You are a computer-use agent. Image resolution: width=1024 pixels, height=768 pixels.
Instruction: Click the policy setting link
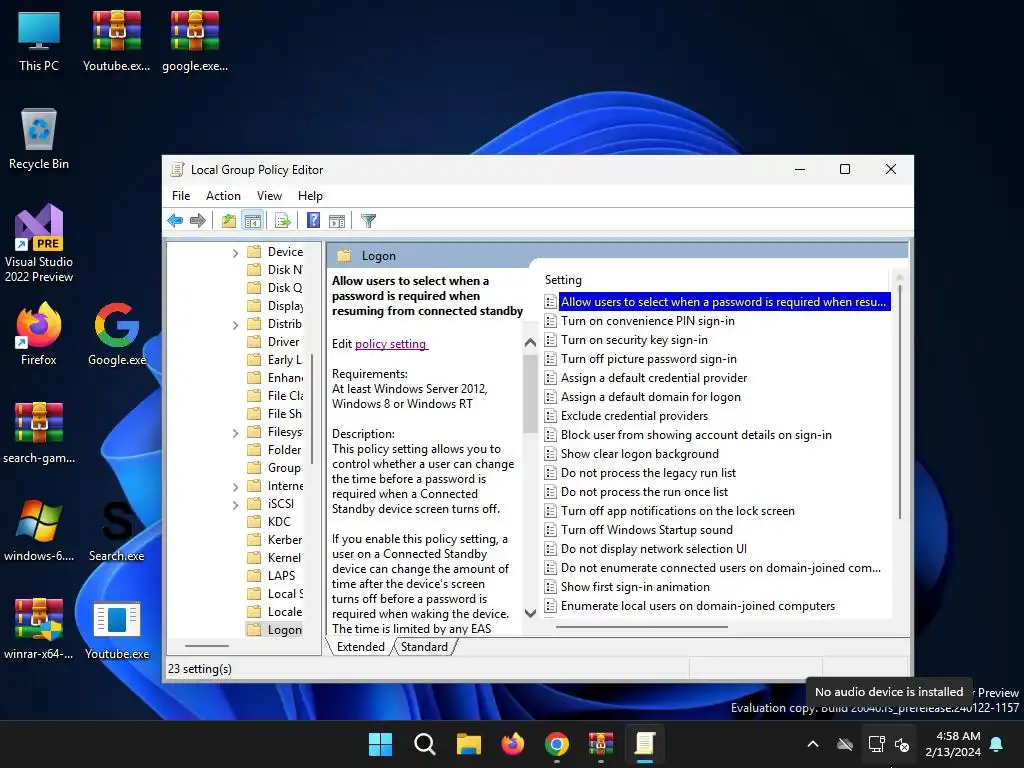pyautogui.click(x=391, y=344)
